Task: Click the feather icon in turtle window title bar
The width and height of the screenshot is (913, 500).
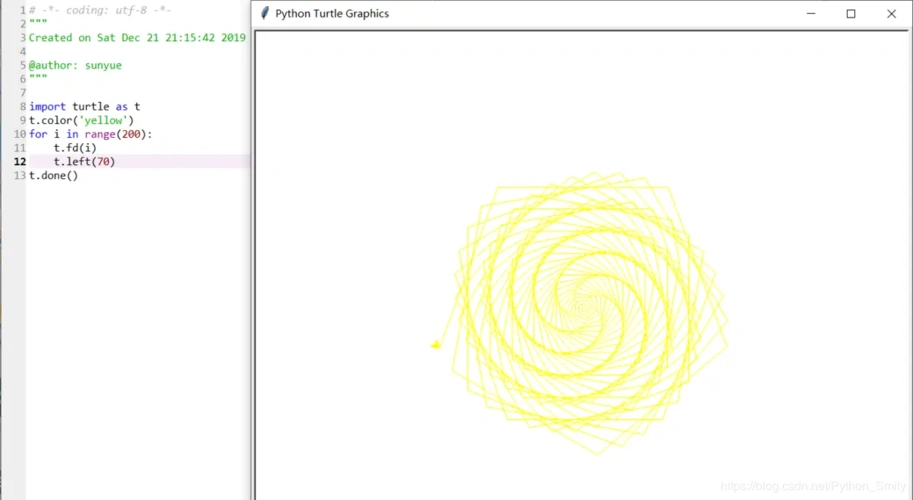Action: 265,14
